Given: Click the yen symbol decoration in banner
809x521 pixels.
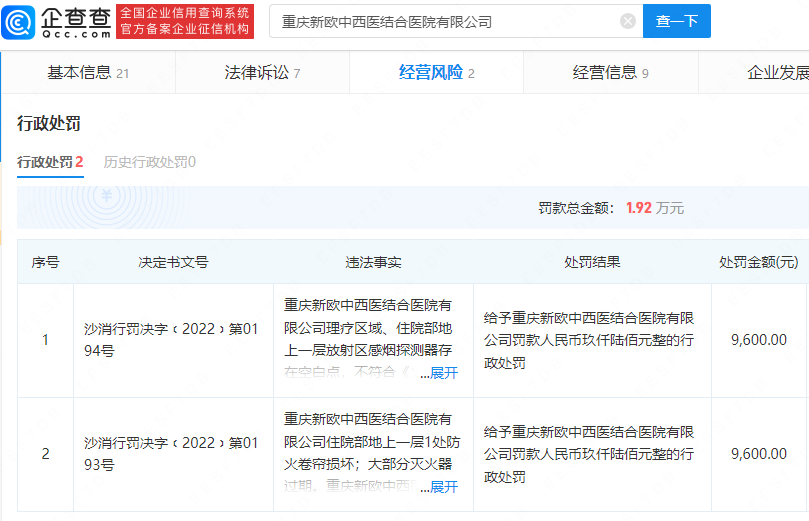Looking at the screenshot, I should [107, 196].
